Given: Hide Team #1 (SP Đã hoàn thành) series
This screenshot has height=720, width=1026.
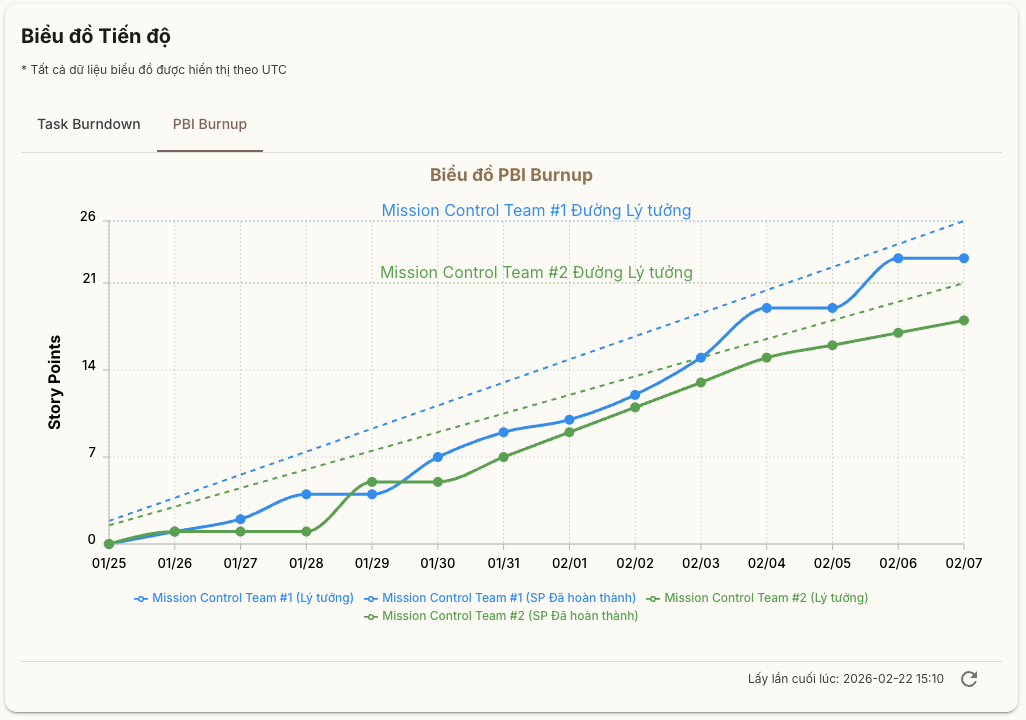Looking at the screenshot, I should click(x=500, y=598).
